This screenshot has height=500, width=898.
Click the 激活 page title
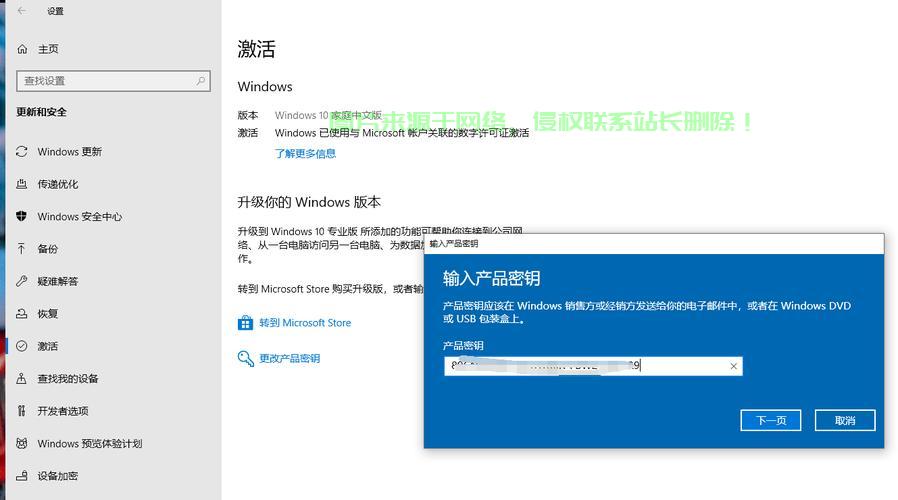pos(257,49)
